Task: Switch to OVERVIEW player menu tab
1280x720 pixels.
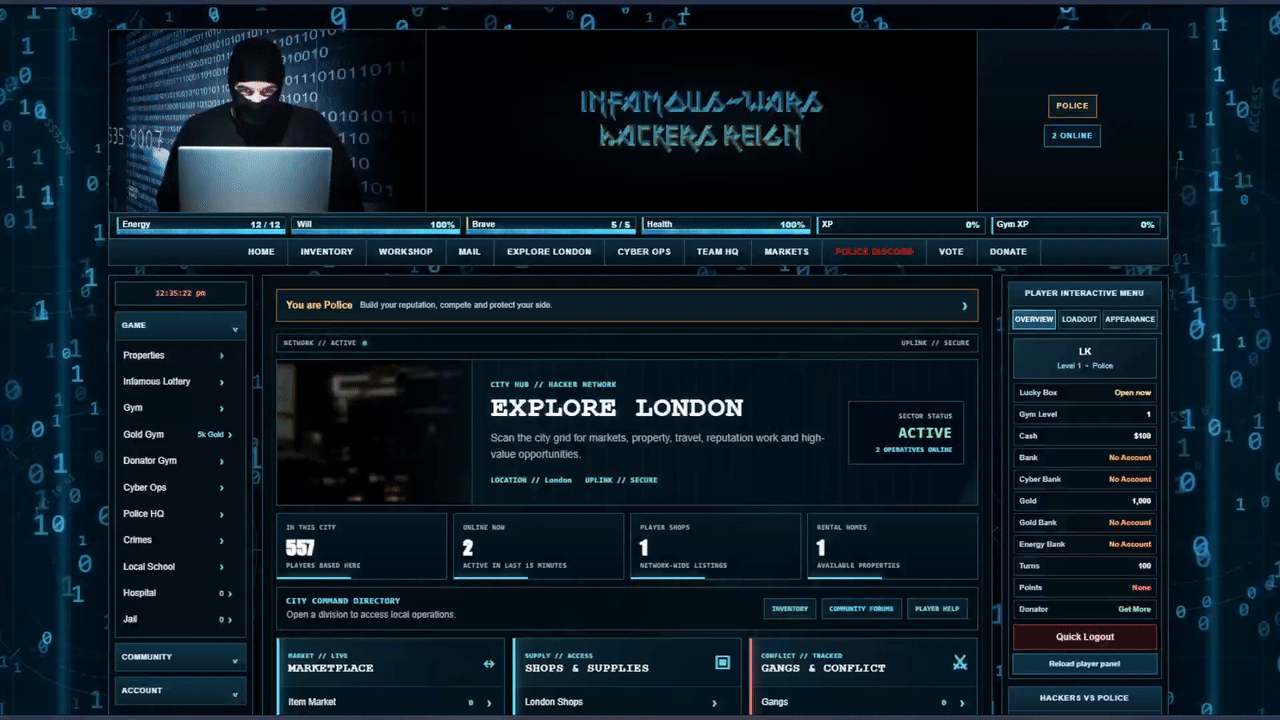Action: (1034, 319)
